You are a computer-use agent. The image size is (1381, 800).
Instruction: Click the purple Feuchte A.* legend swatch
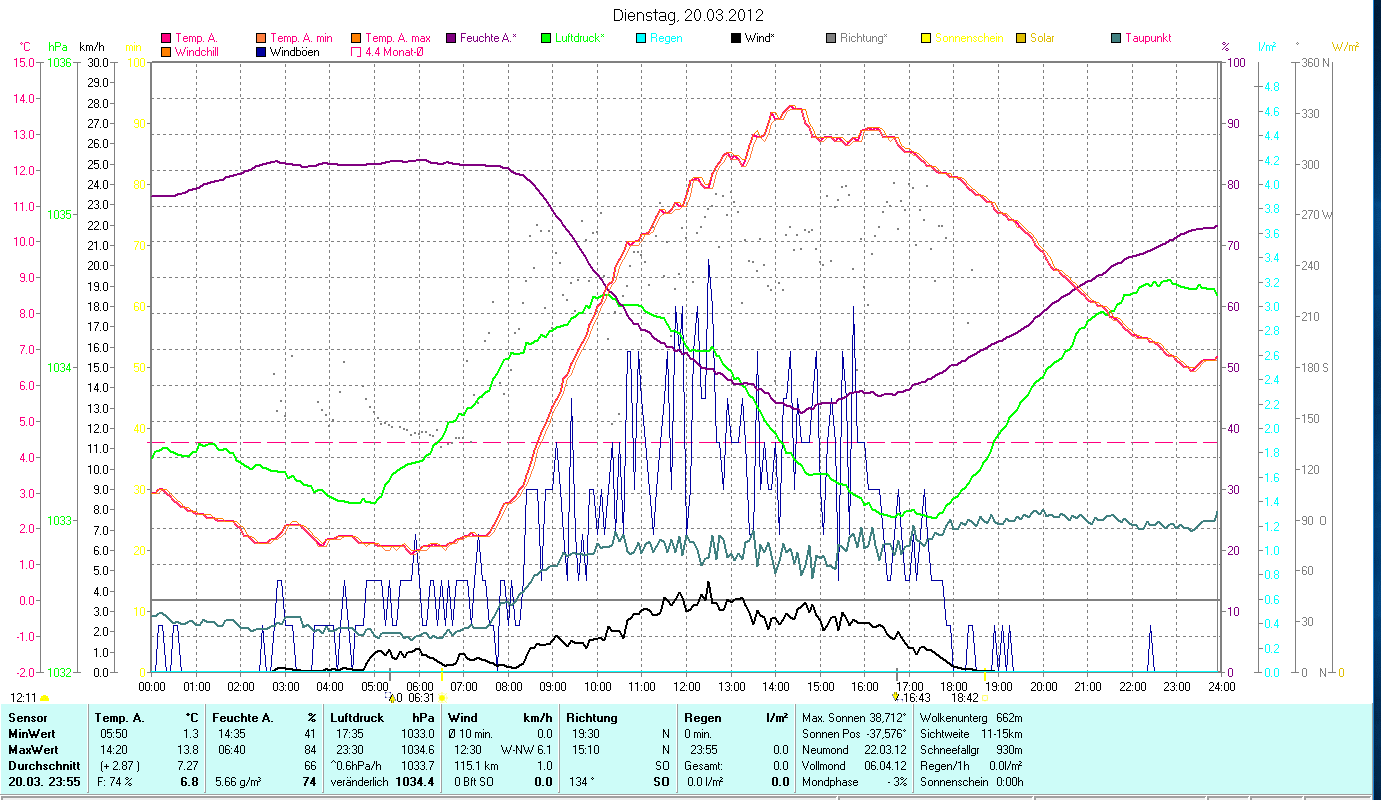coord(451,38)
